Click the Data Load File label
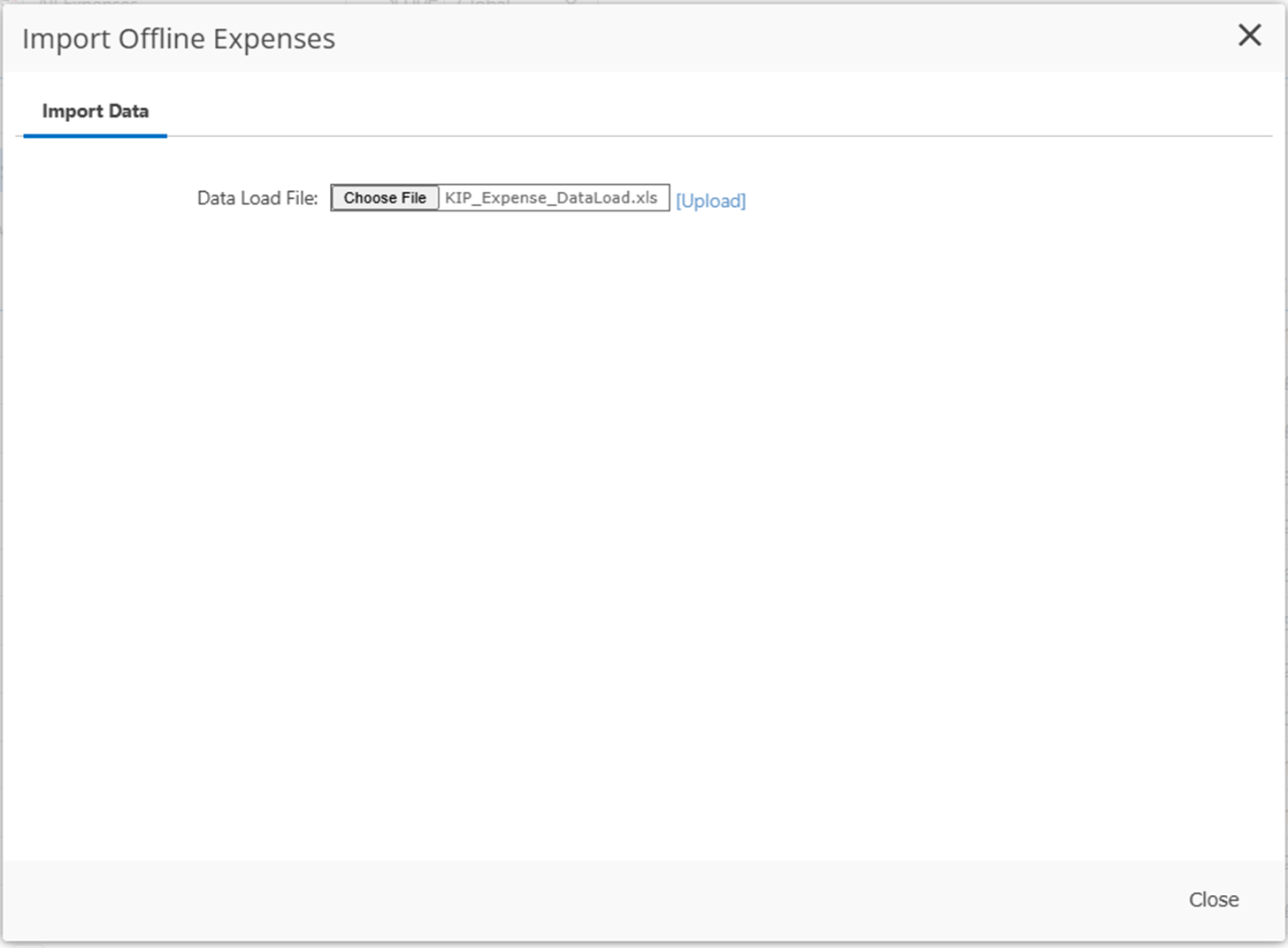Image resolution: width=1288 pixels, height=948 pixels. [x=257, y=198]
